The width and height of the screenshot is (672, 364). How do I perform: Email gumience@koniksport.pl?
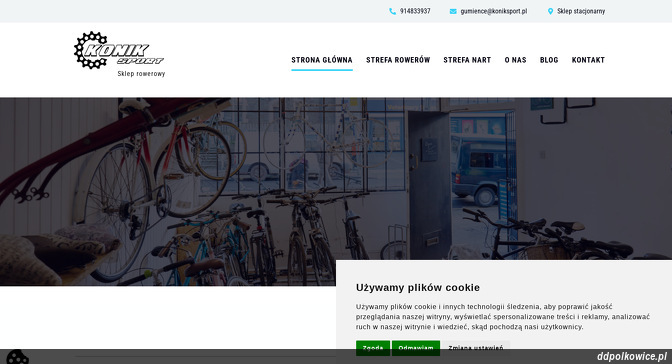click(x=494, y=11)
